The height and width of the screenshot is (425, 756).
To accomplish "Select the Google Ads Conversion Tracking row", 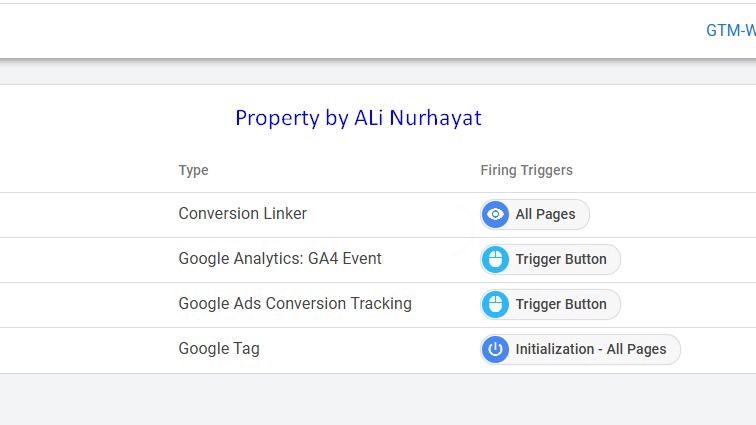I will 295,304.
